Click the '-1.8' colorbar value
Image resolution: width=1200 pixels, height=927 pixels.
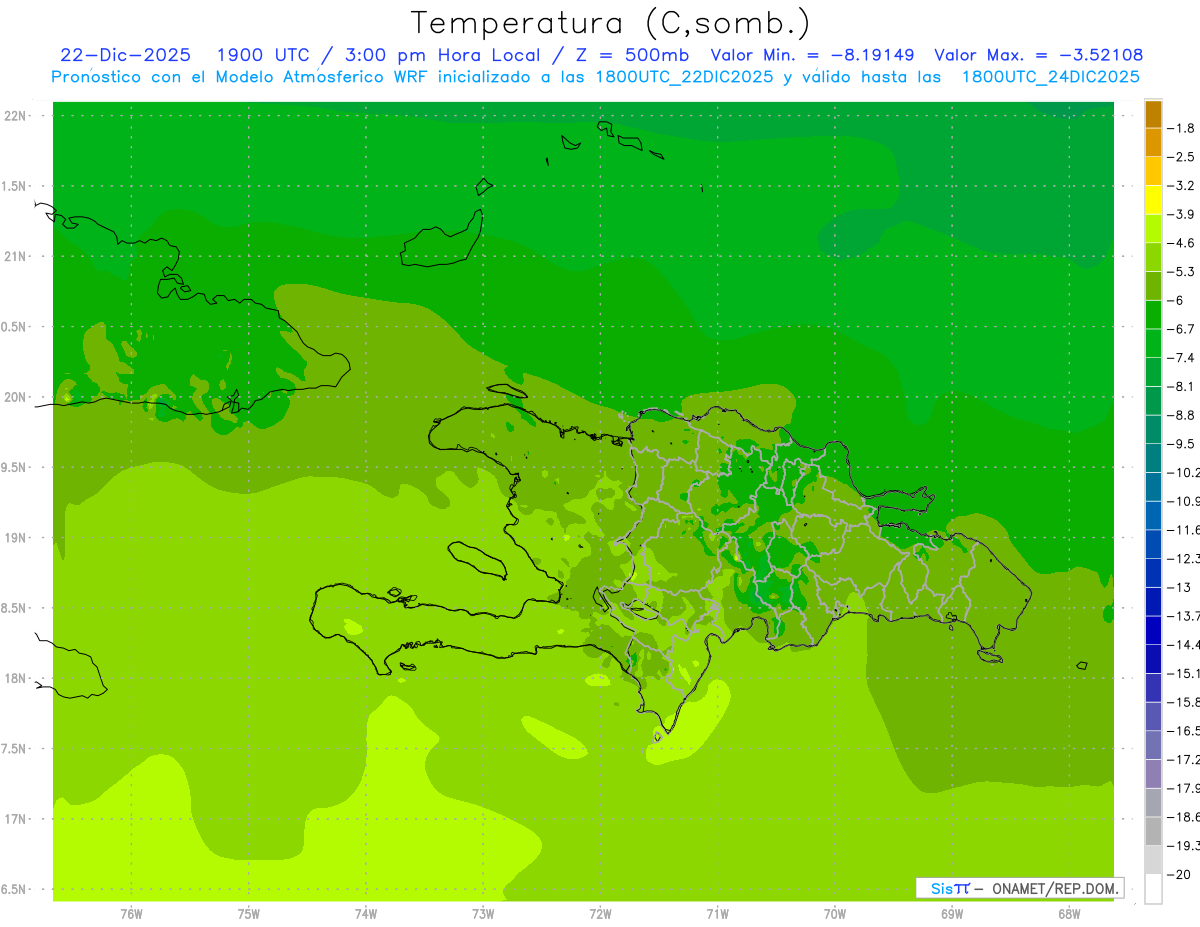[1182, 128]
